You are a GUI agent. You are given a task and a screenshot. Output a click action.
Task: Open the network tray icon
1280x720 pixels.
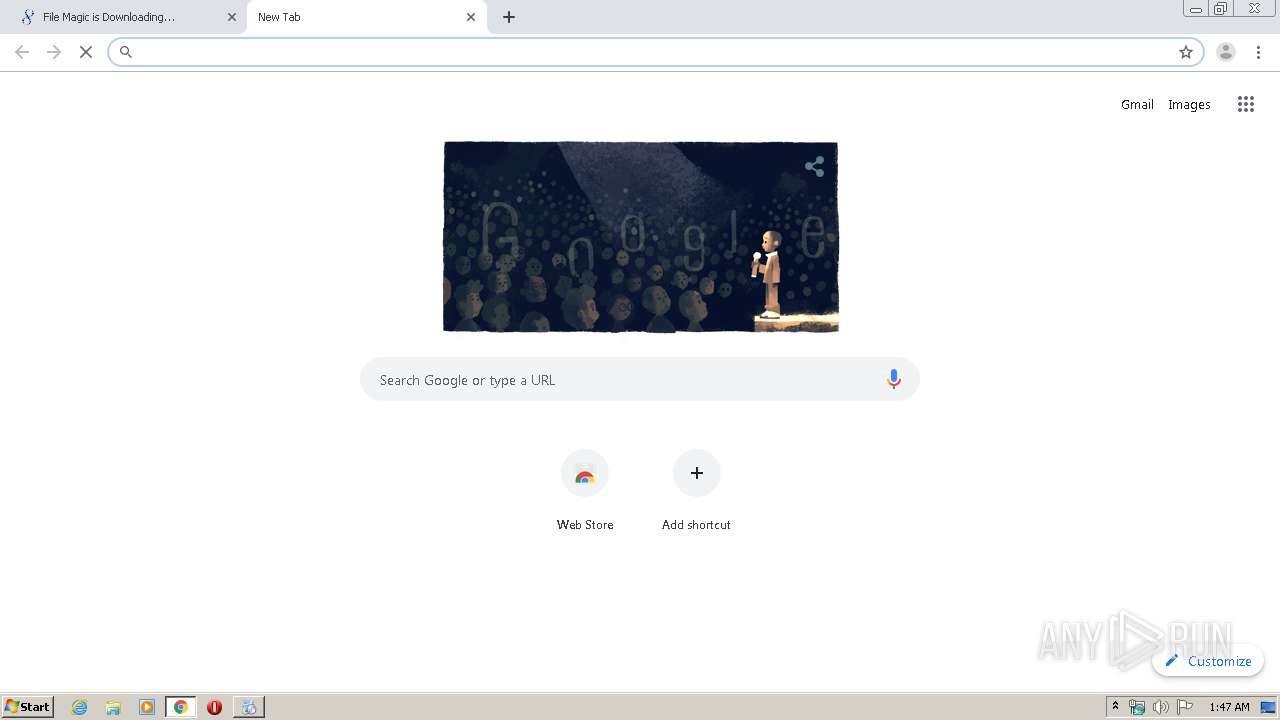pos(1137,707)
